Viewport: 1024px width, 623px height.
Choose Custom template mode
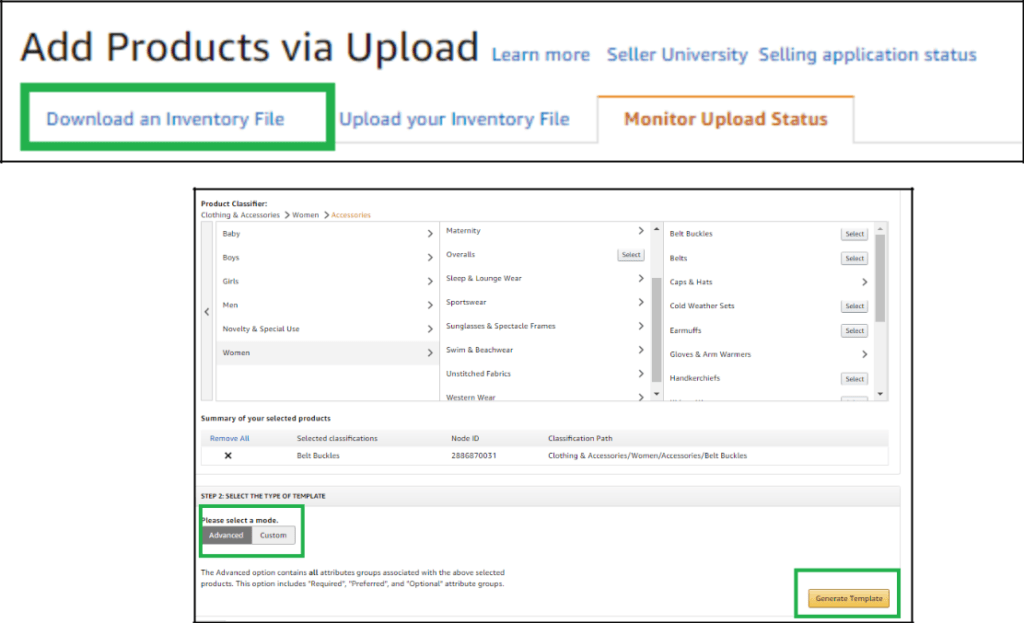pos(273,535)
